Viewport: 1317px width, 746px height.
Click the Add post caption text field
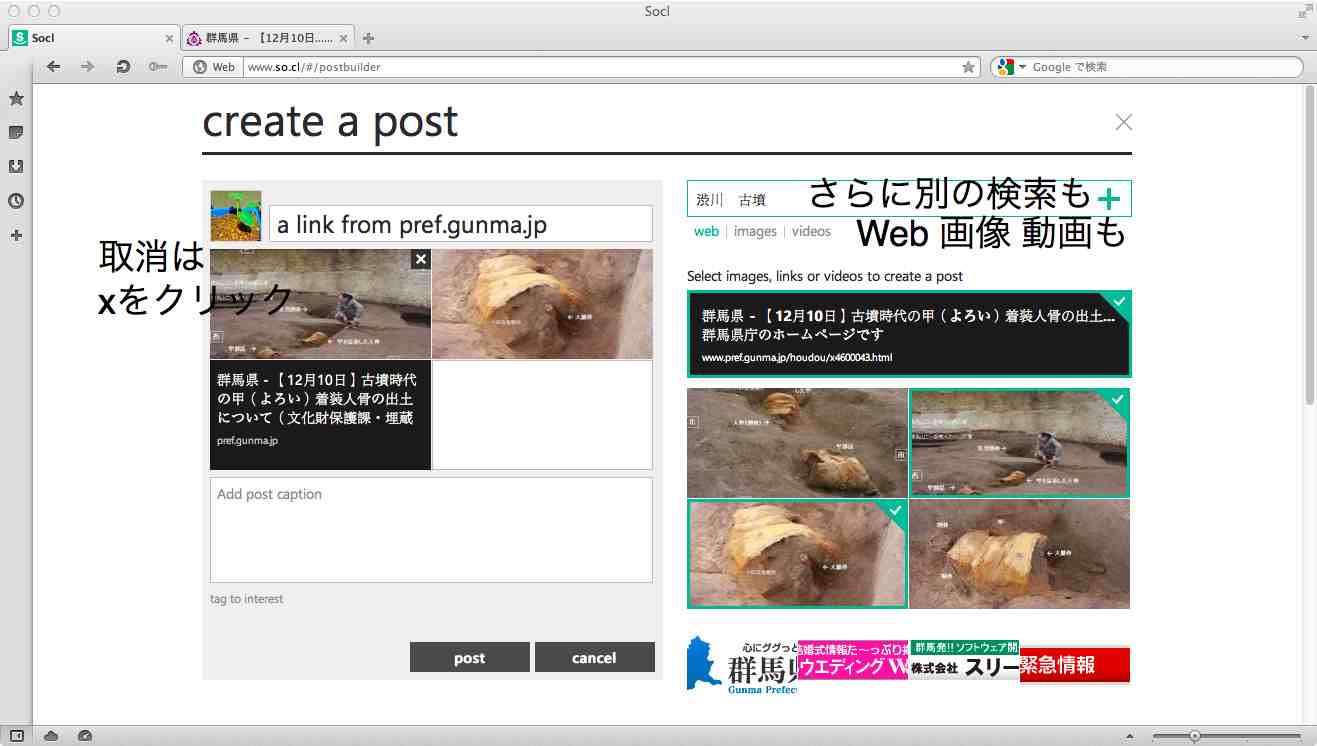(431, 530)
